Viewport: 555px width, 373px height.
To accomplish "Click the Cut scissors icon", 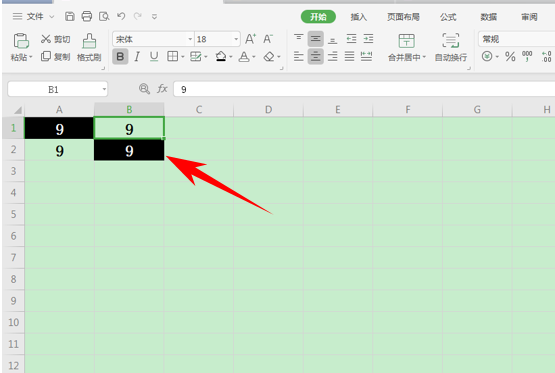I will pyautogui.click(x=46, y=39).
